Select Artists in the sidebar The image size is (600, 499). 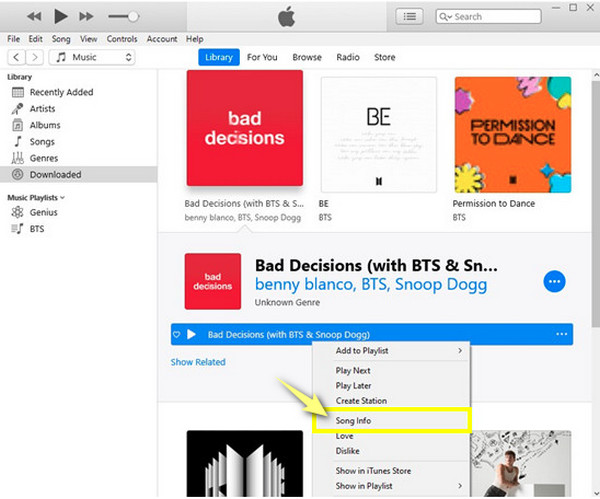[78, 109]
